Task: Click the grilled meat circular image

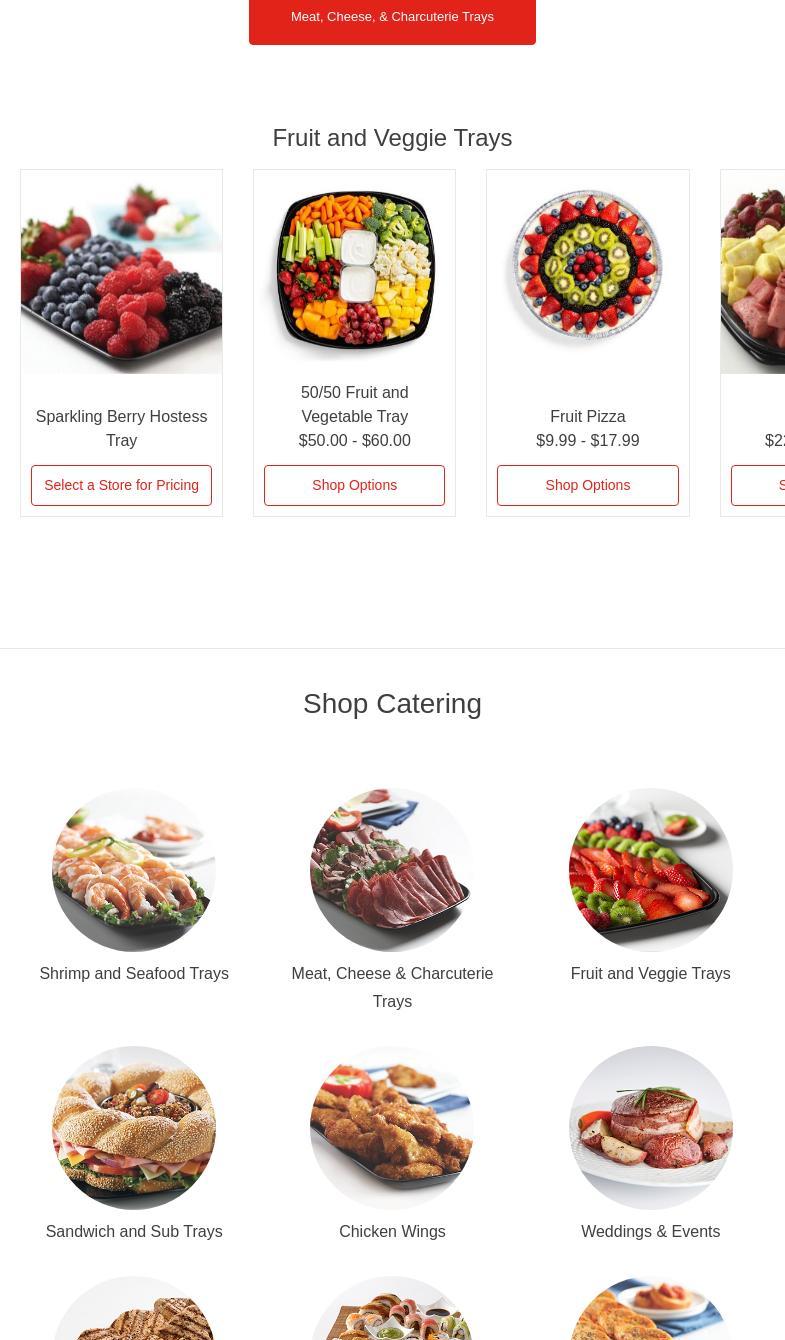Action: coord(134,1308)
